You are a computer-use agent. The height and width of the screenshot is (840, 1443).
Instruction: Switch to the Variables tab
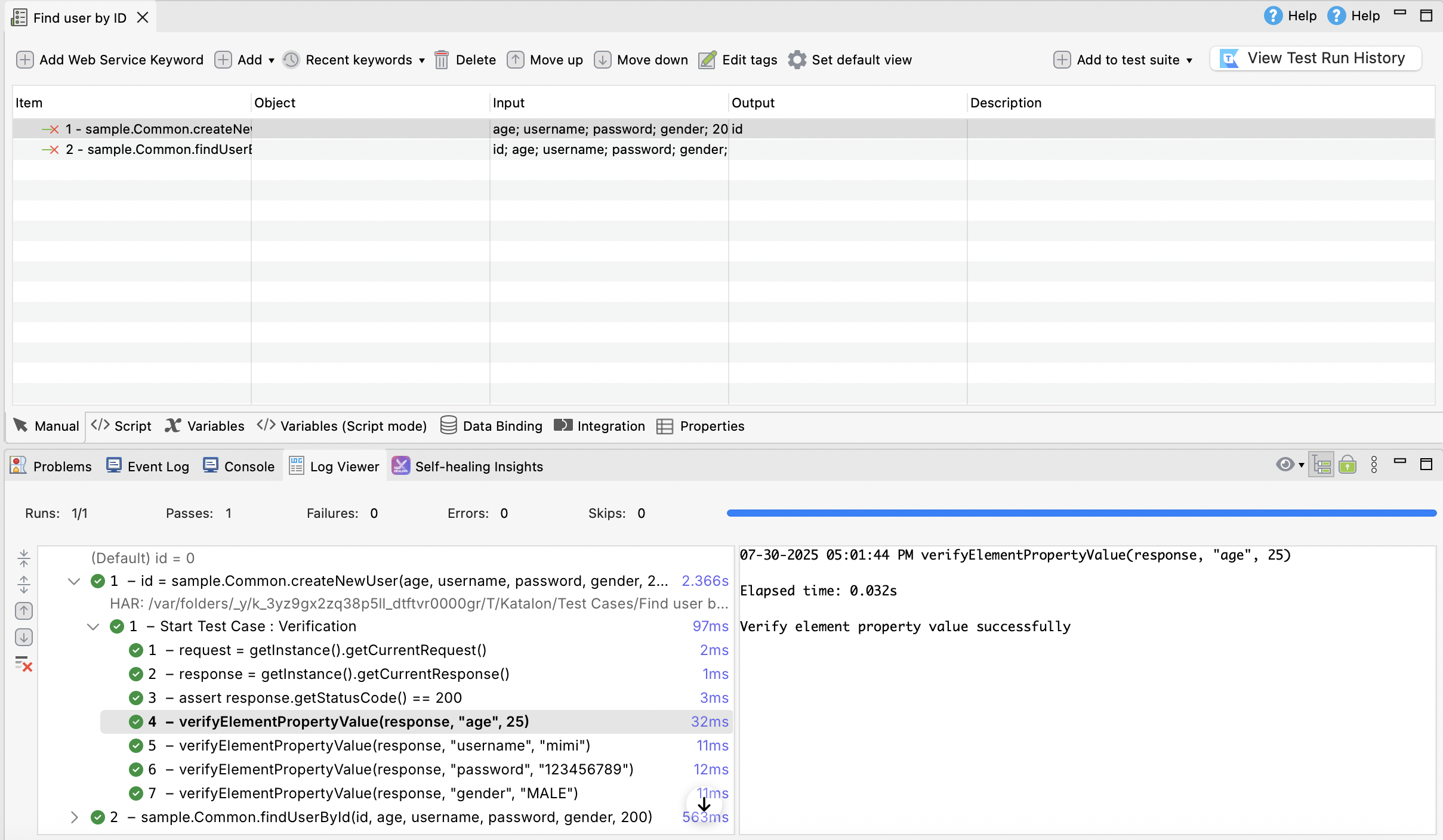(205, 426)
